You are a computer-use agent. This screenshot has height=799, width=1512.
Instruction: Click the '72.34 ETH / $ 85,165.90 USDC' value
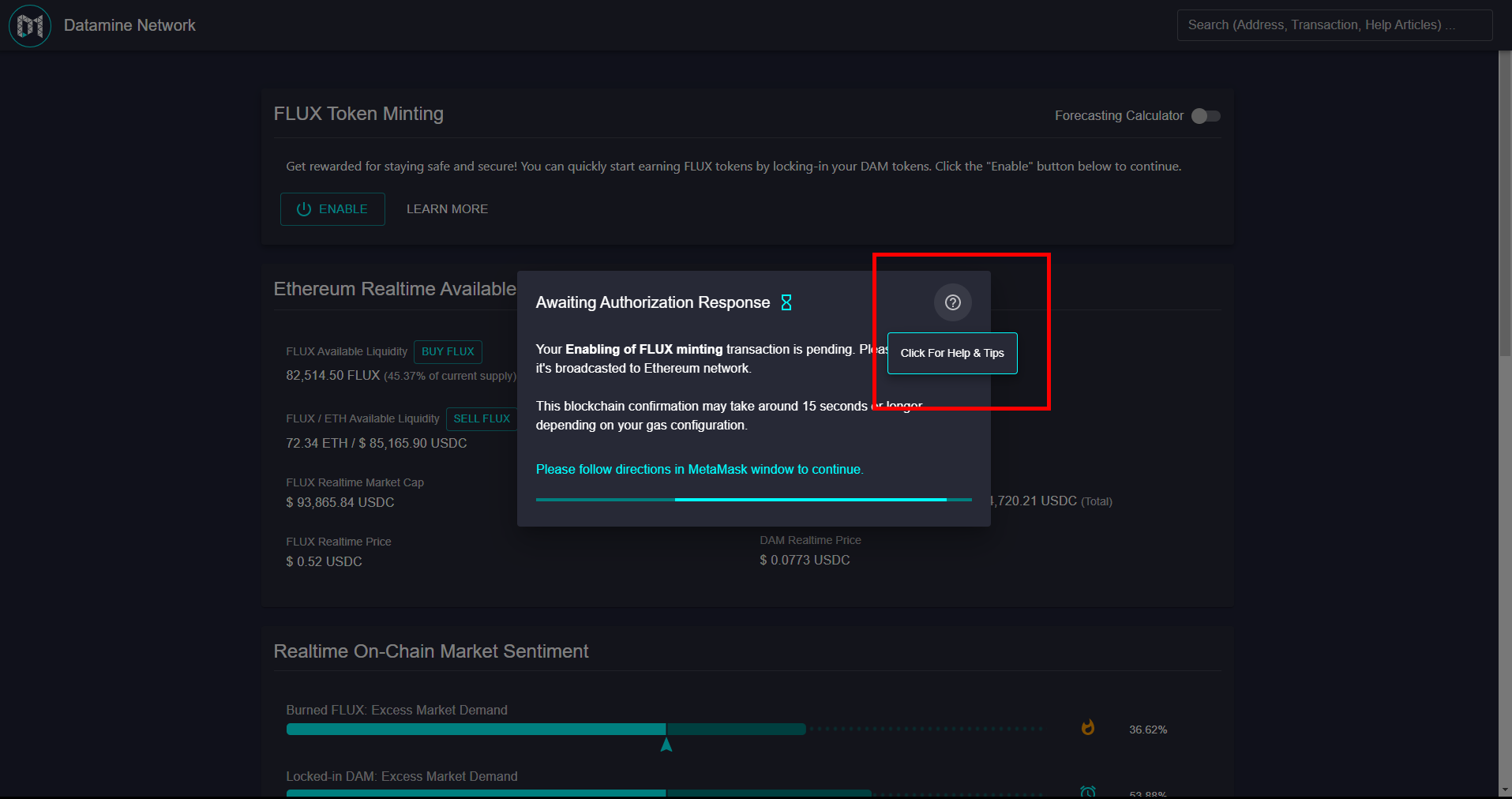(x=377, y=443)
